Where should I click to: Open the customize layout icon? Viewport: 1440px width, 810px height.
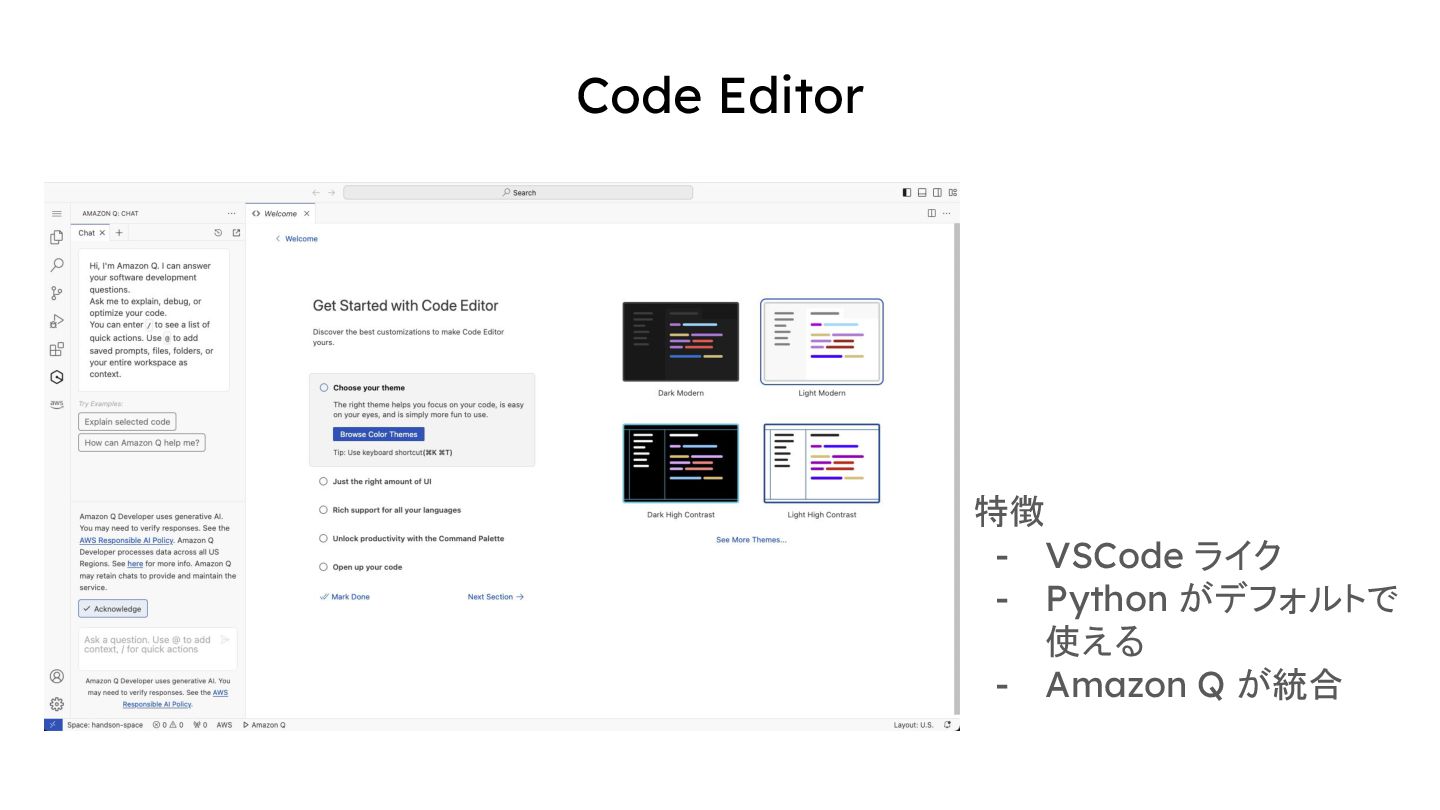(x=953, y=192)
